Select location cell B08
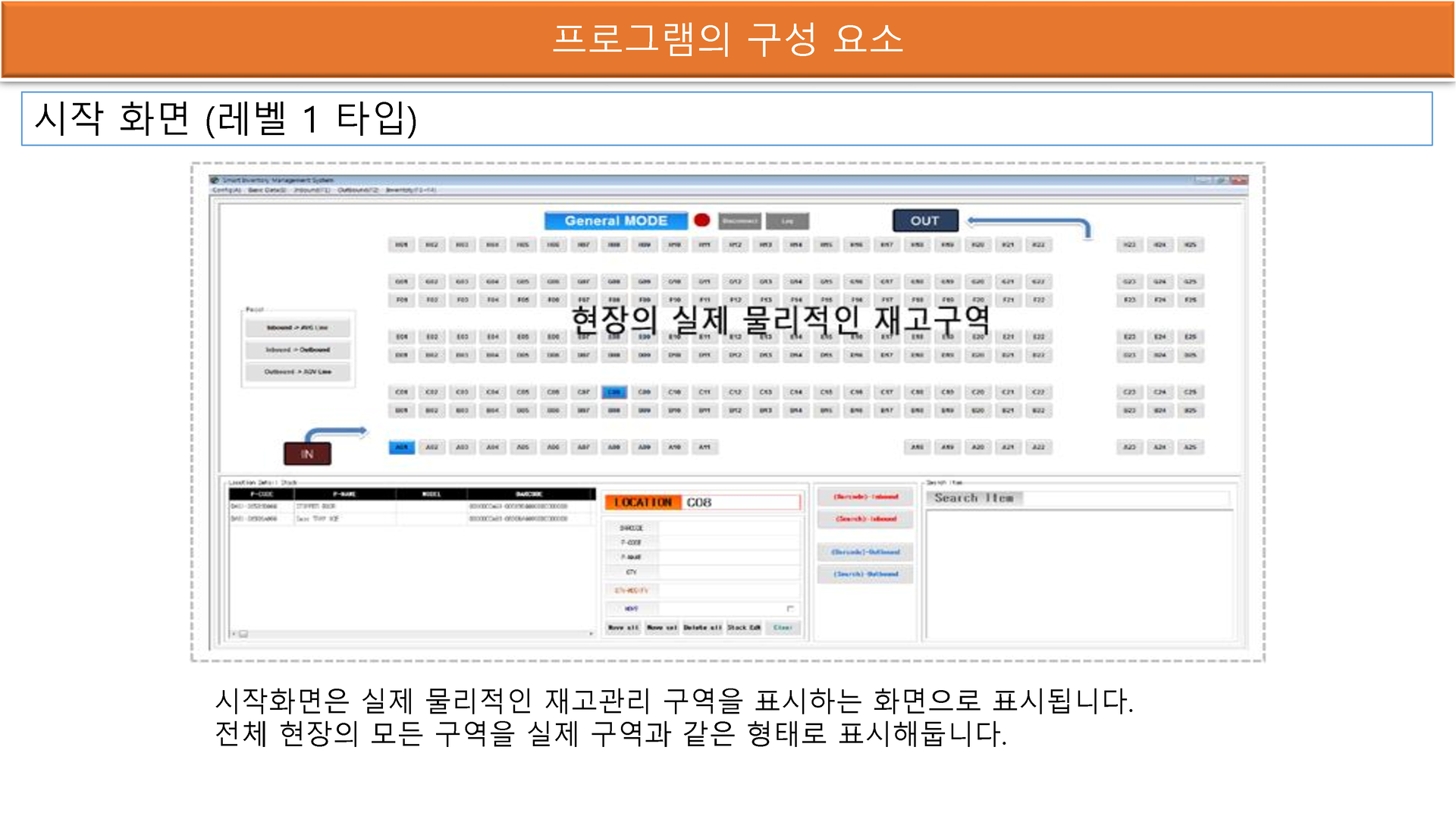The height and width of the screenshot is (819, 1456). click(x=614, y=410)
